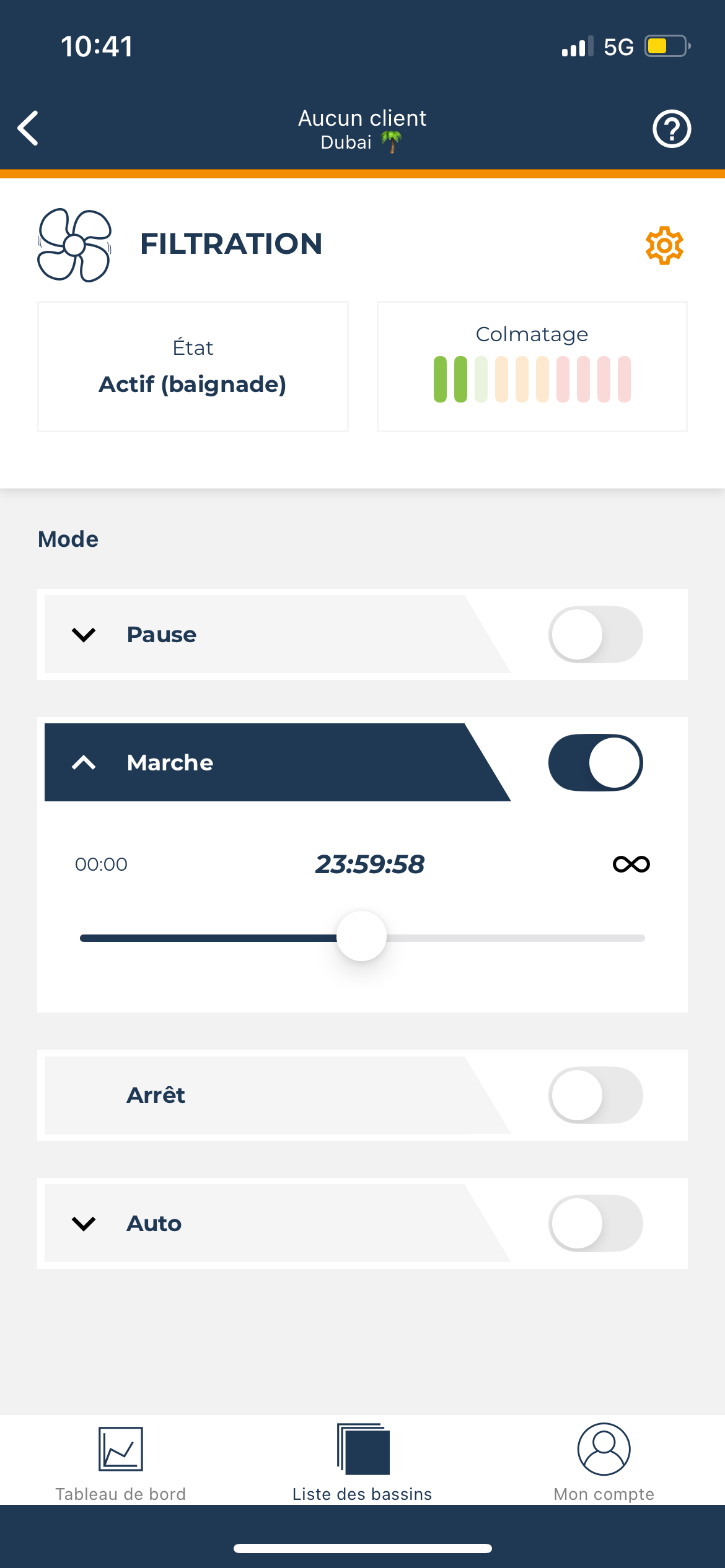Switch on the Arrêt toggle
This screenshot has width=725, height=1568.
(x=595, y=1095)
